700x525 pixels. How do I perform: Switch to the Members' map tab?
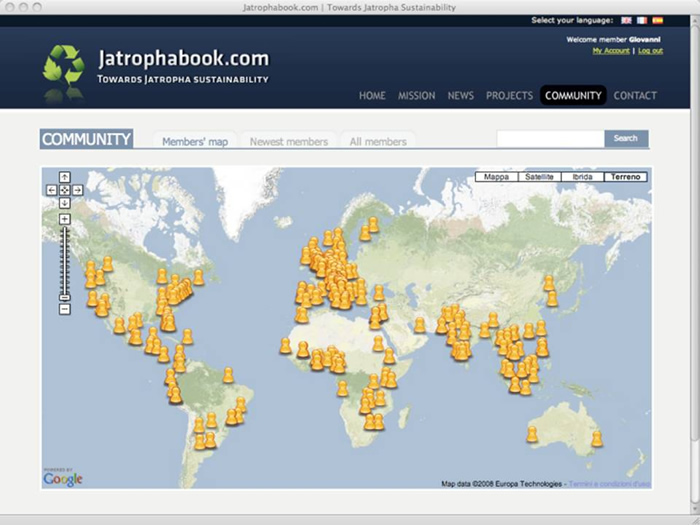[195, 141]
